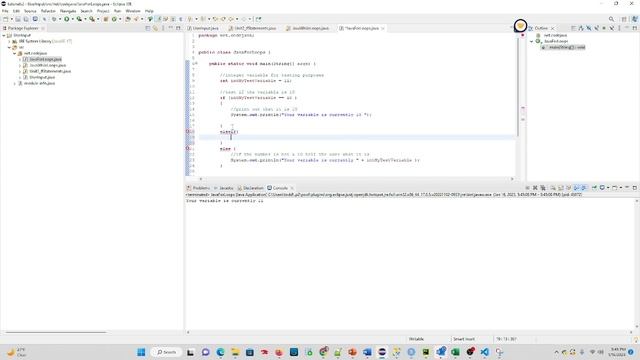Click the New Java Class toolbar icon
The image size is (640, 360).
point(114,19)
